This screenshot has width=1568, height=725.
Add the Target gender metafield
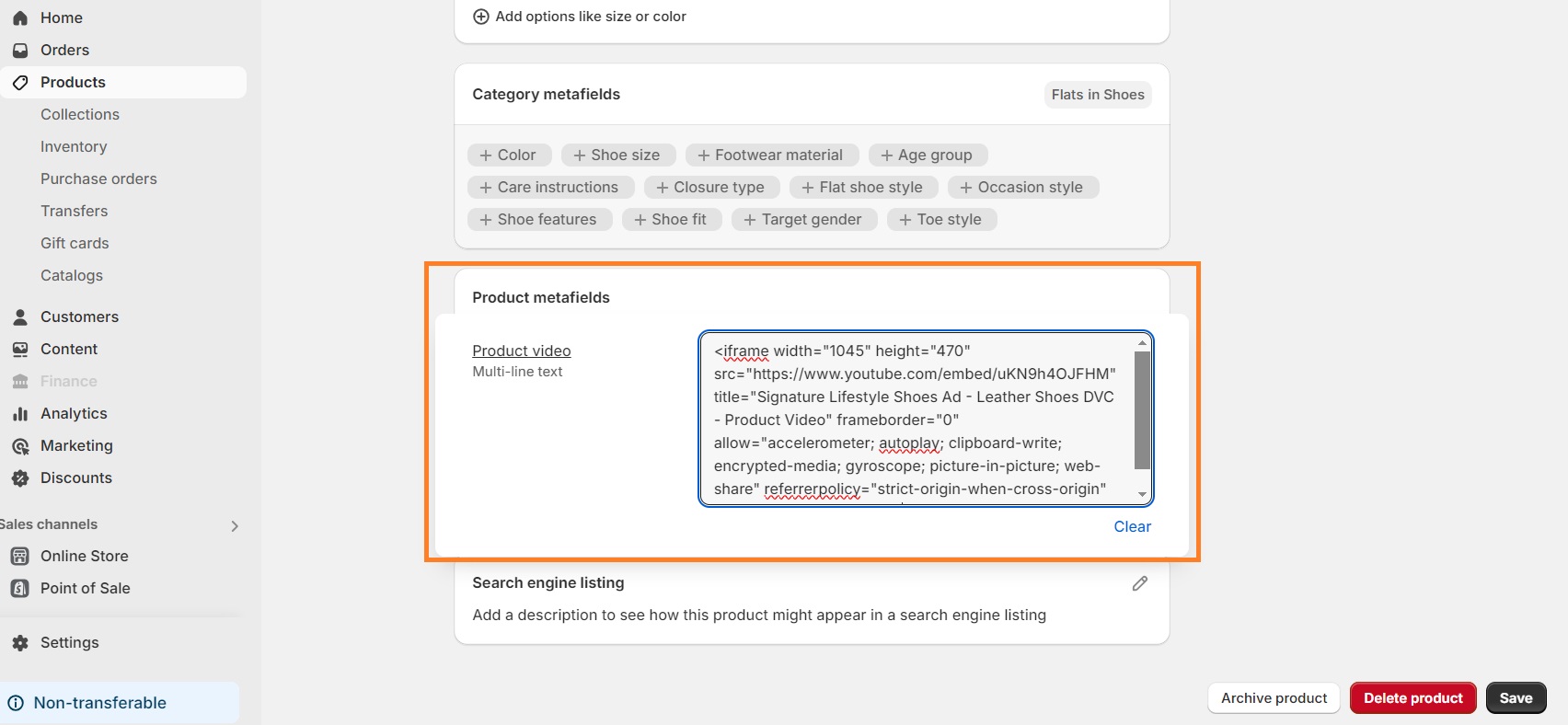[x=804, y=219]
